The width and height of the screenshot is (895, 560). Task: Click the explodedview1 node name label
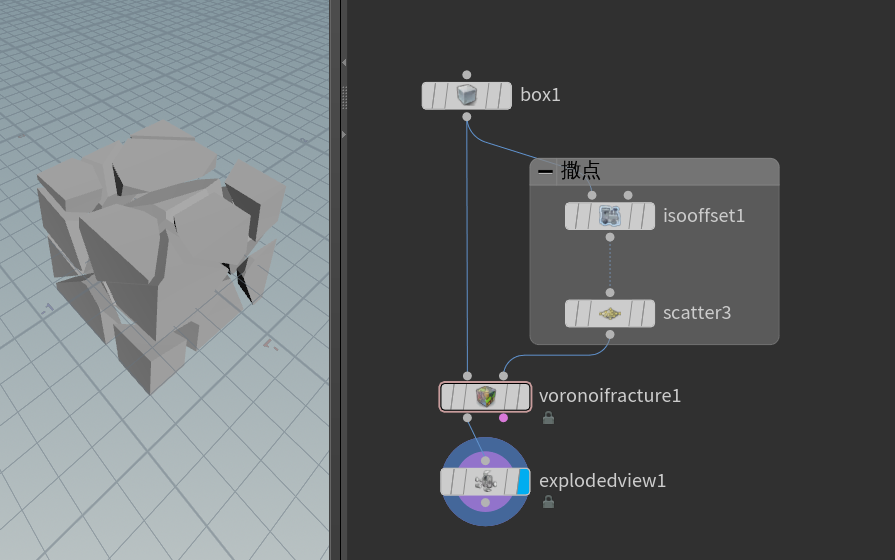click(602, 481)
